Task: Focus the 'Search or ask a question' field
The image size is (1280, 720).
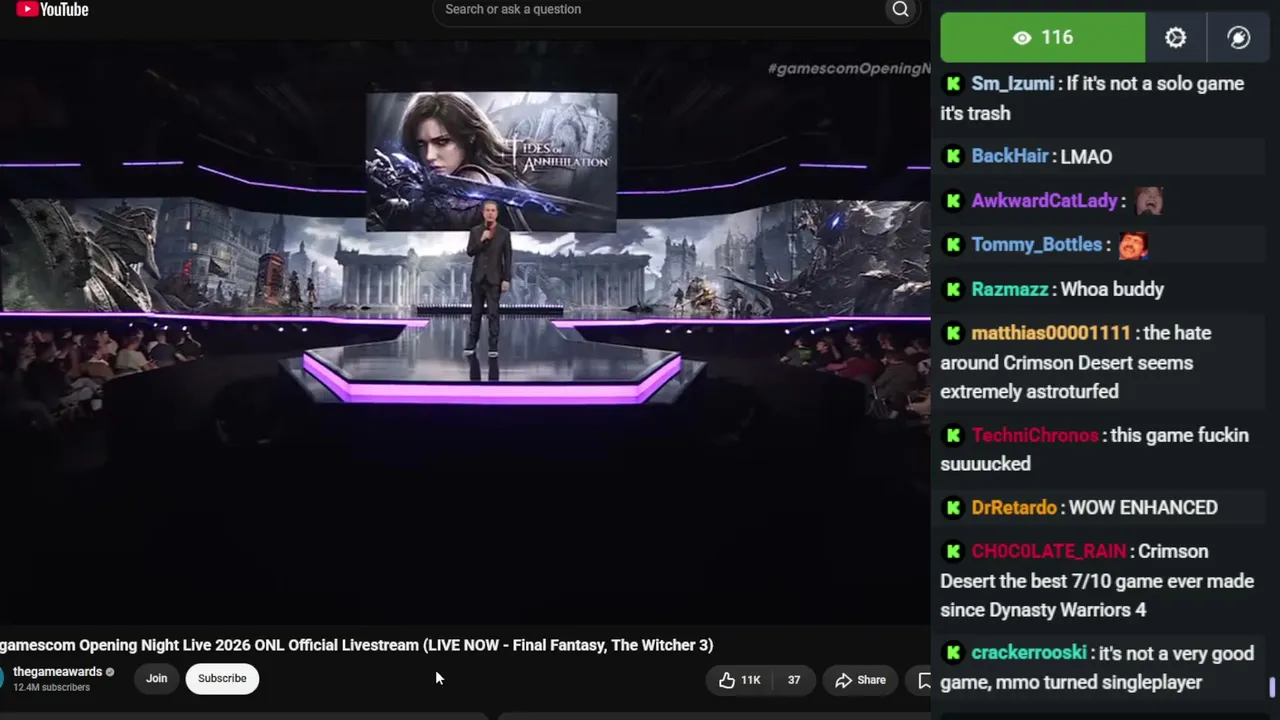Action: tap(660, 10)
